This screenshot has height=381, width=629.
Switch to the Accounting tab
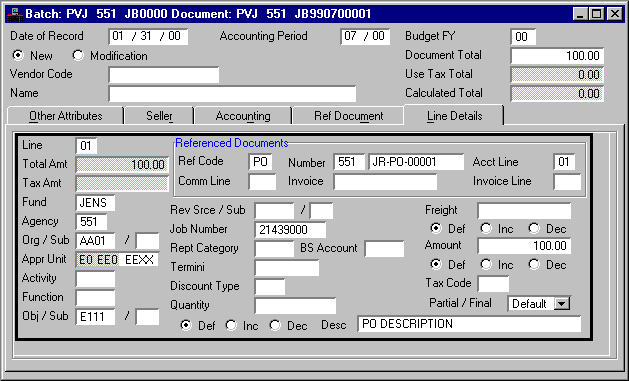(243, 116)
